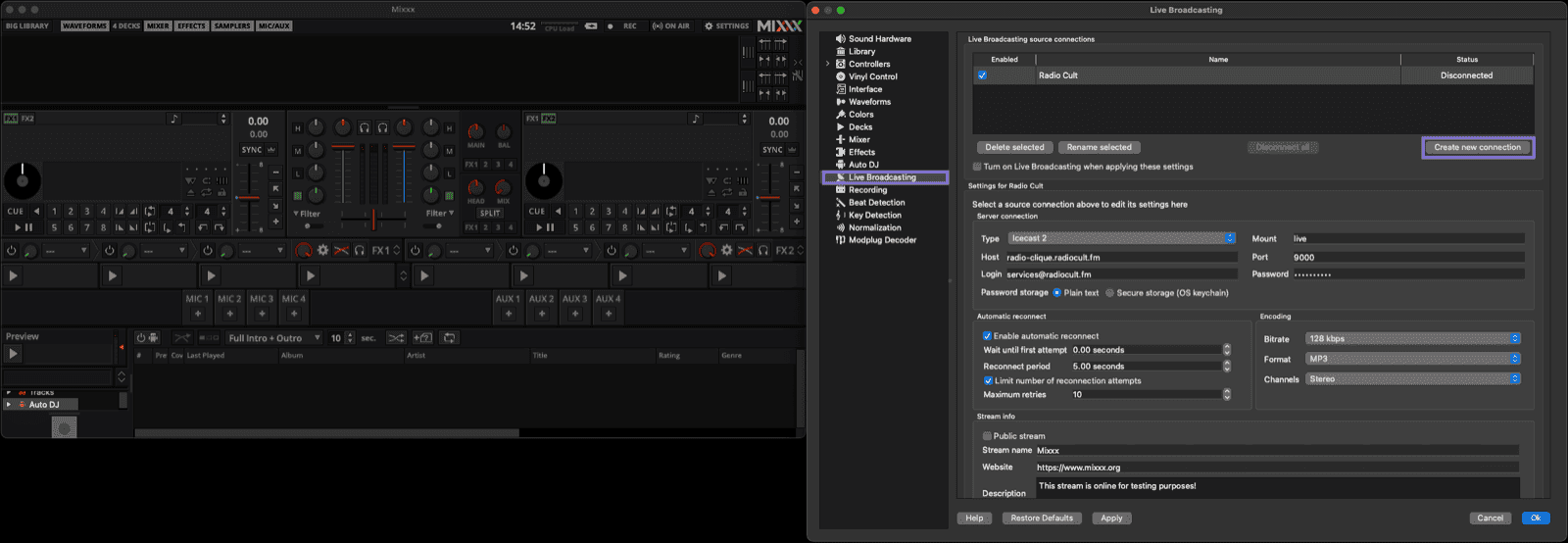Select Plain text password storage
Viewport: 1568px width, 543px height.
1057,293
